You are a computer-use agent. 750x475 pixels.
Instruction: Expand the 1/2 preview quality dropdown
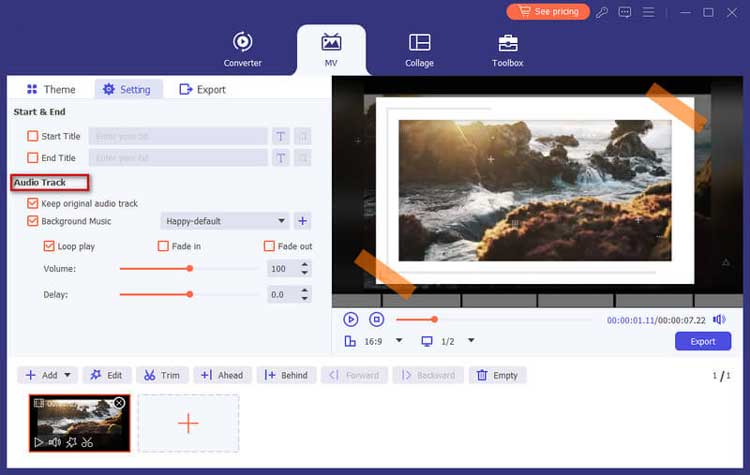[471, 341]
